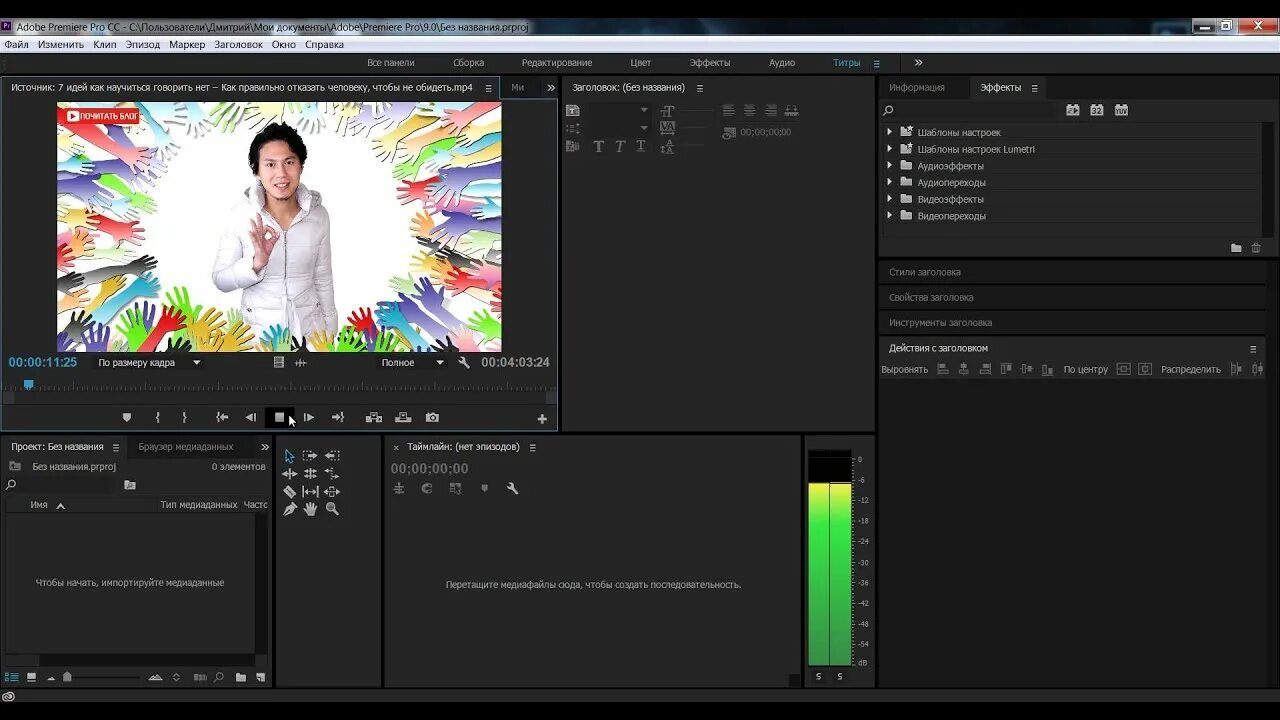Go to Out point in Source monitor
The height and width of the screenshot is (720, 1280).
pos(338,418)
